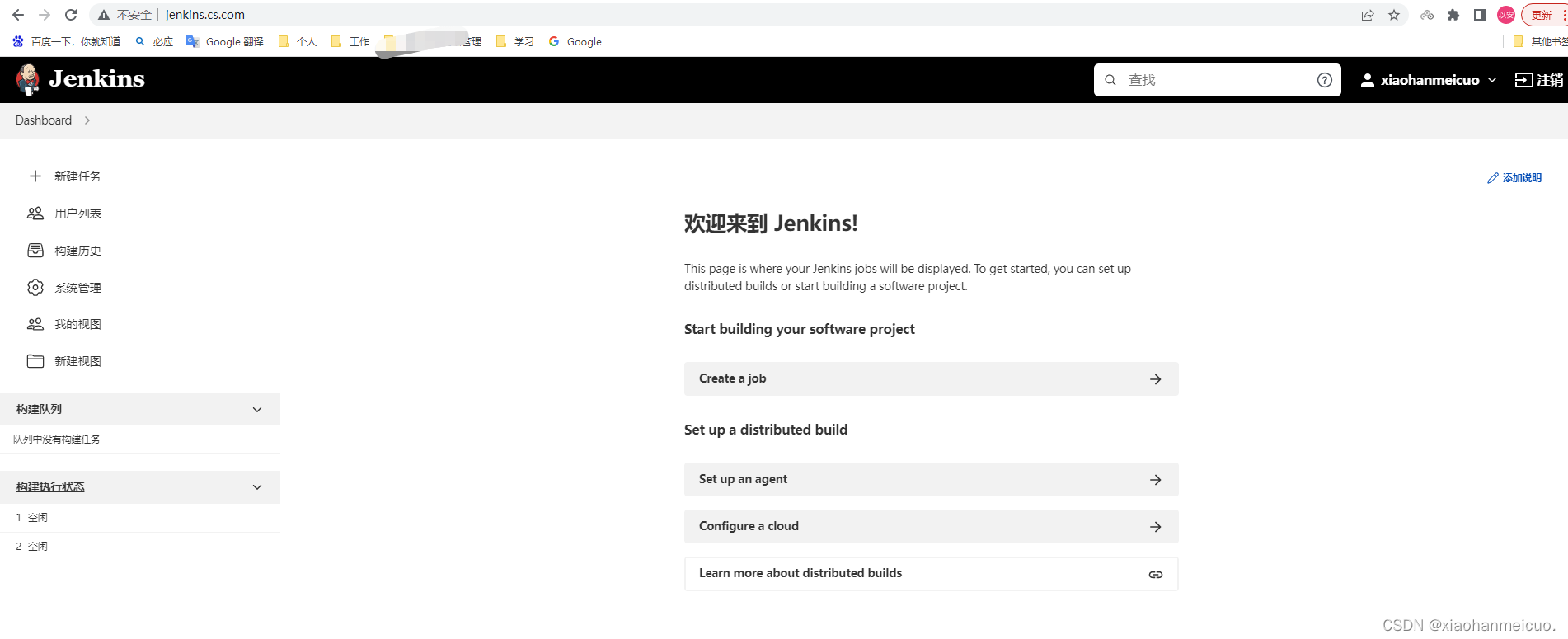This screenshot has height=639, width=1568.
Task: Open the browser extensions puzzle icon
Action: [1453, 15]
